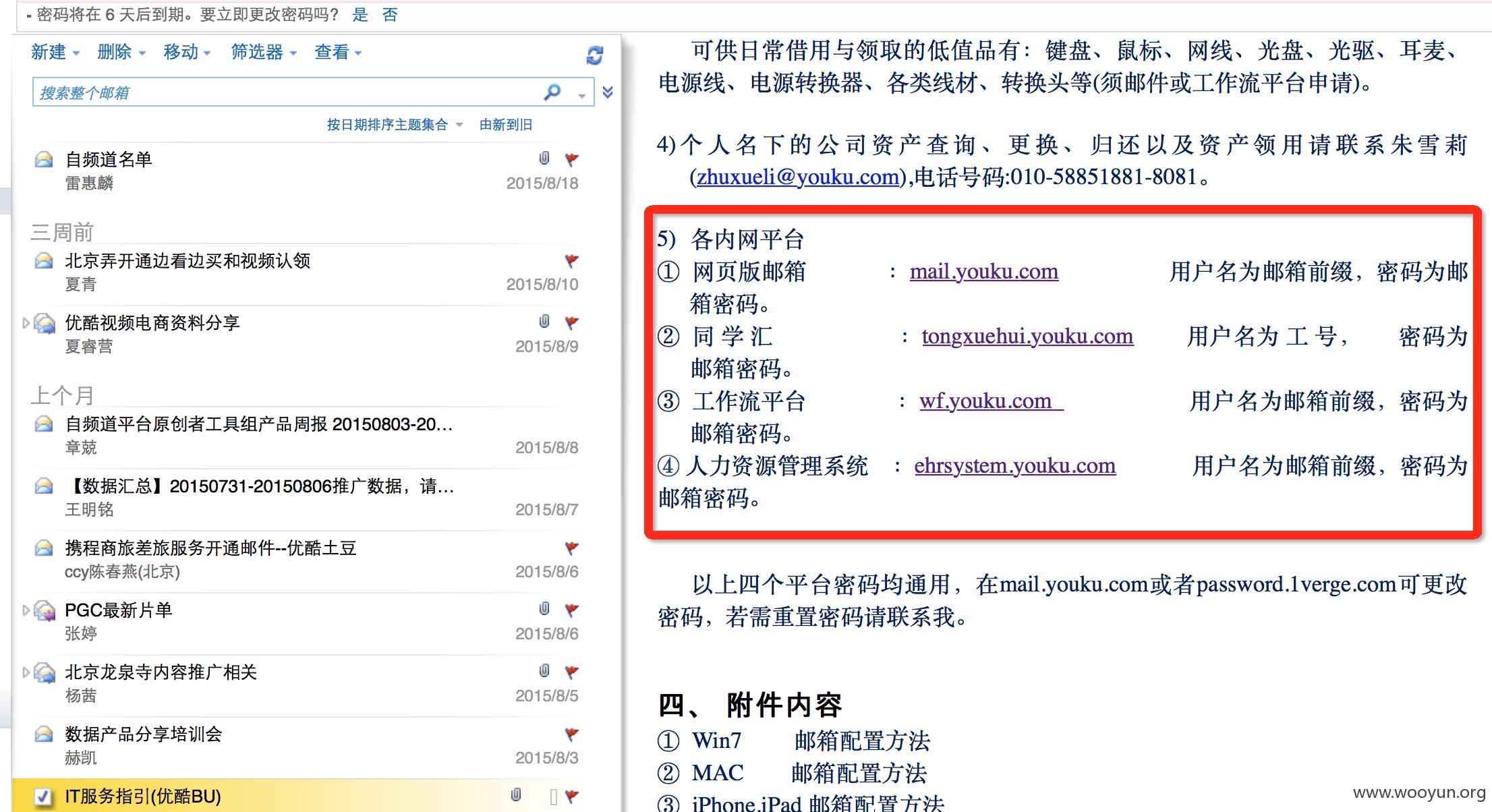Viewport: 1492px width, 812px height.
Task: Open the 移动 menu
Action: pyautogui.click(x=187, y=52)
